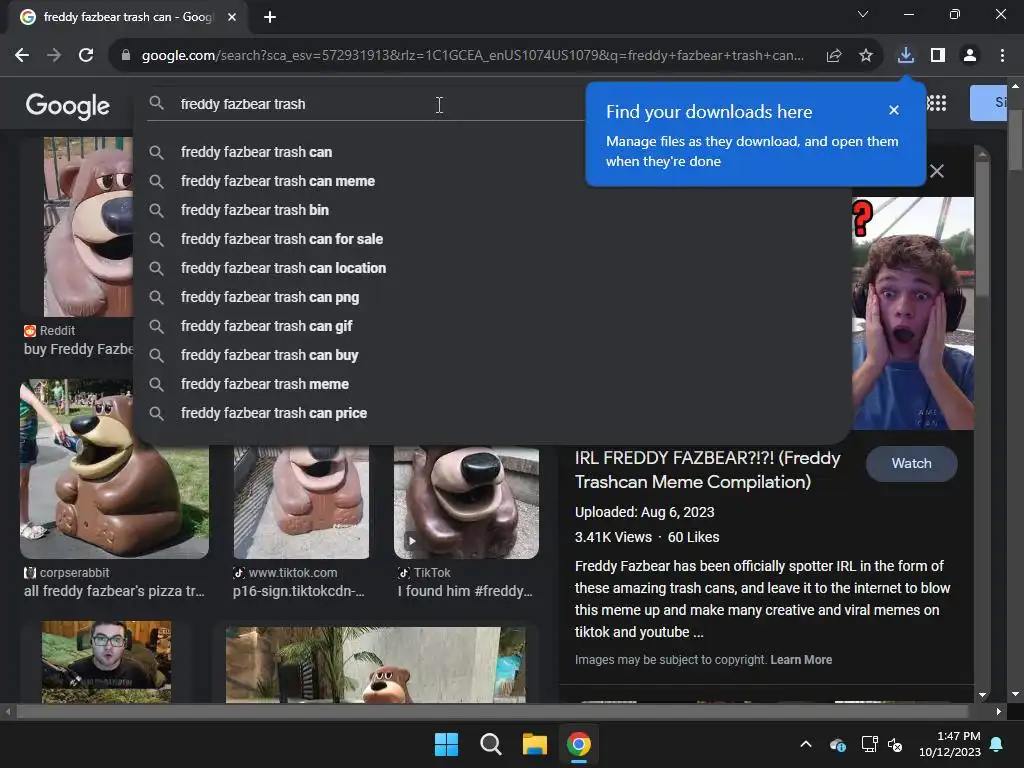The width and height of the screenshot is (1024, 768).
Task: Show hidden system tray icons
Action: pyautogui.click(x=806, y=744)
